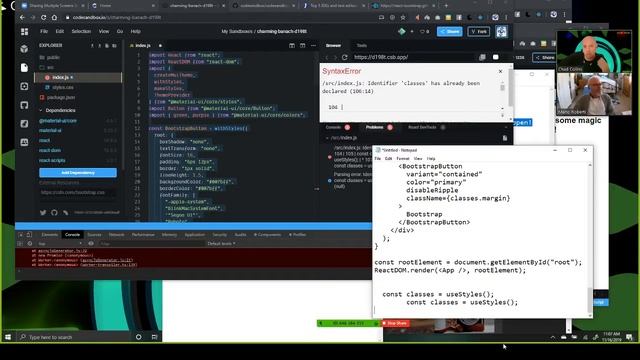Open new Chrome tab plus button

(x=446, y=6)
